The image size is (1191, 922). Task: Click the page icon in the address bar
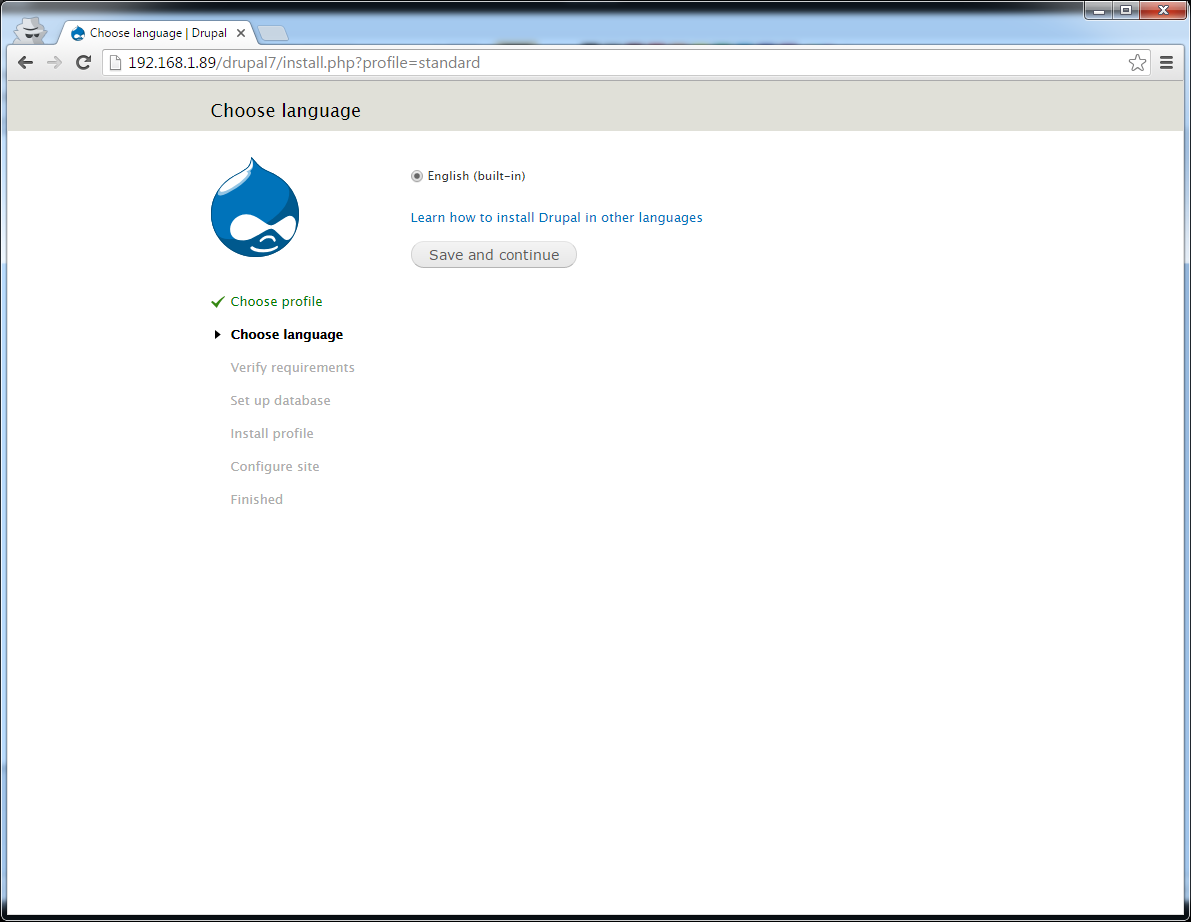point(115,63)
